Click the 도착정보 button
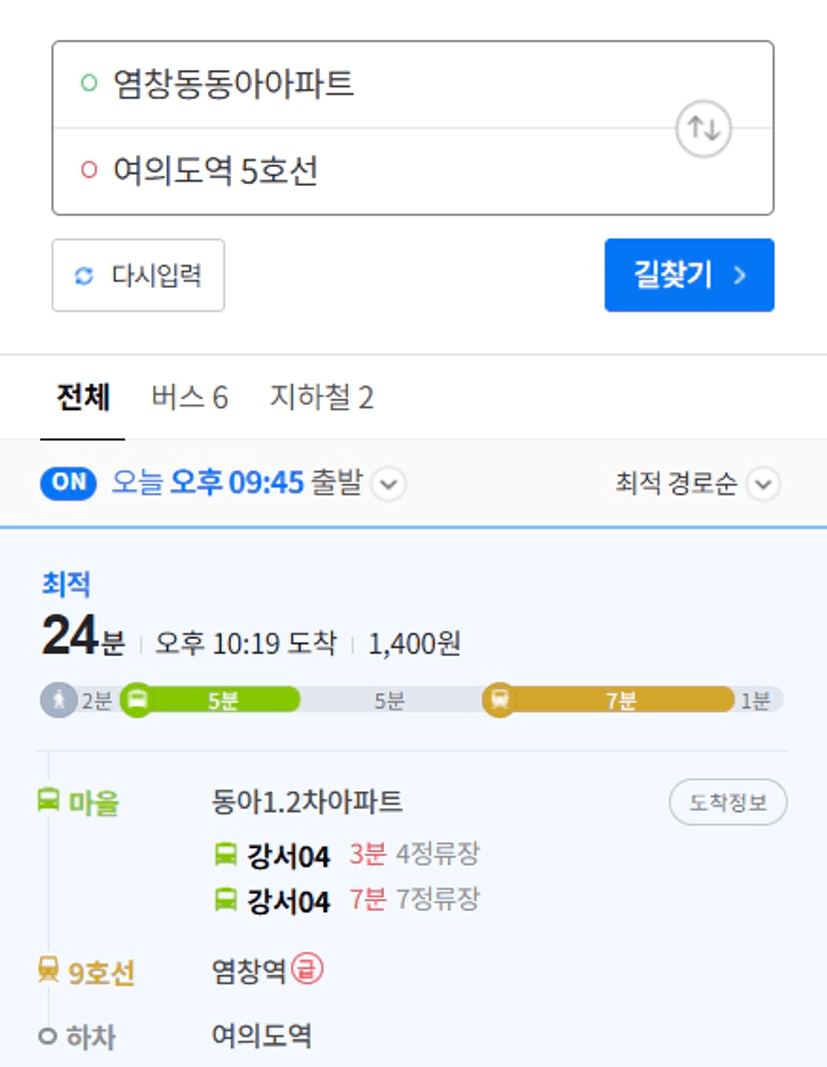Viewport: 827px width, 1067px height. tap(728, 802)
